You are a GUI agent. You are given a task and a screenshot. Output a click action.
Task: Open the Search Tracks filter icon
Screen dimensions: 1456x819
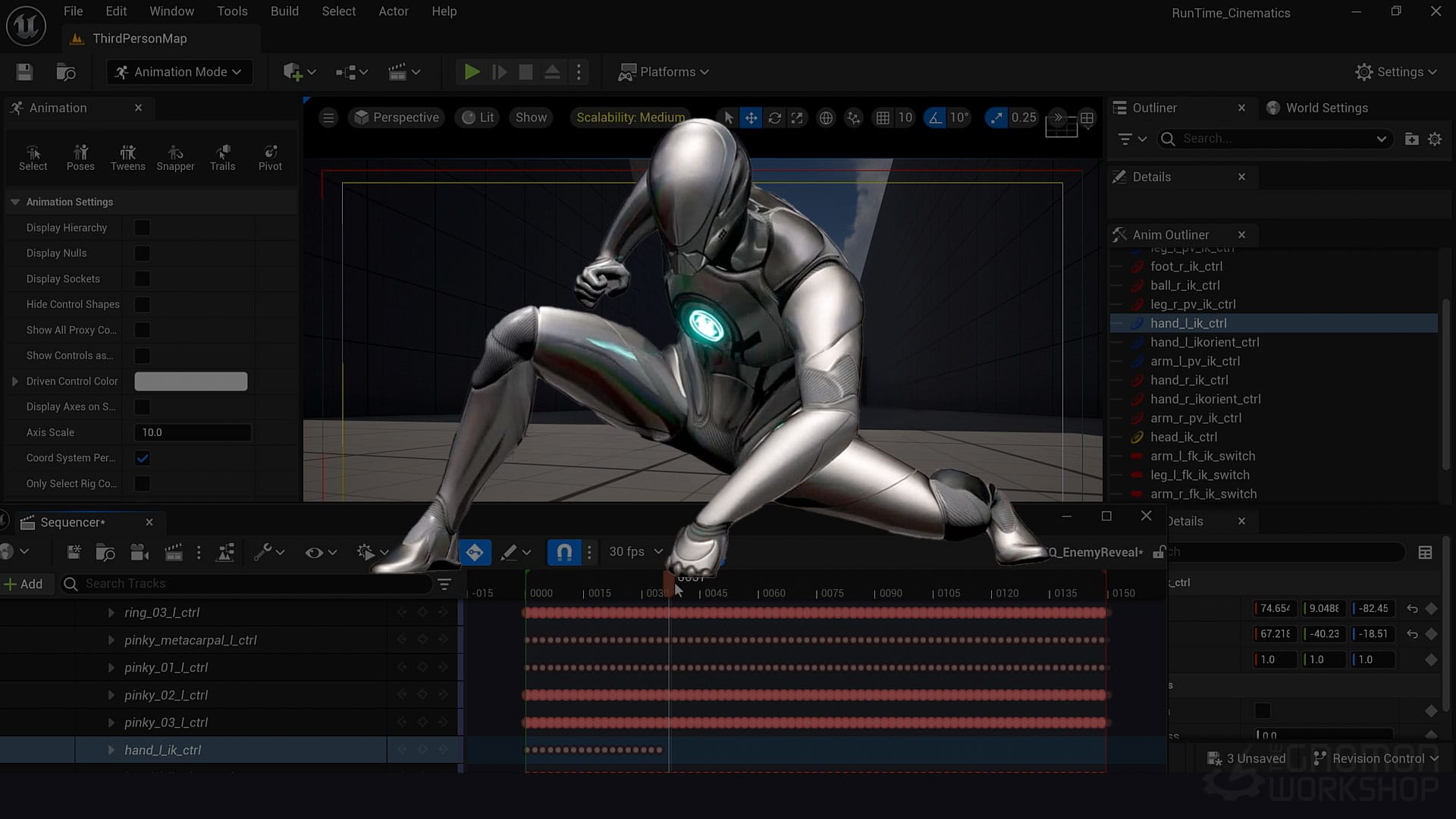(x=444, y=584)
